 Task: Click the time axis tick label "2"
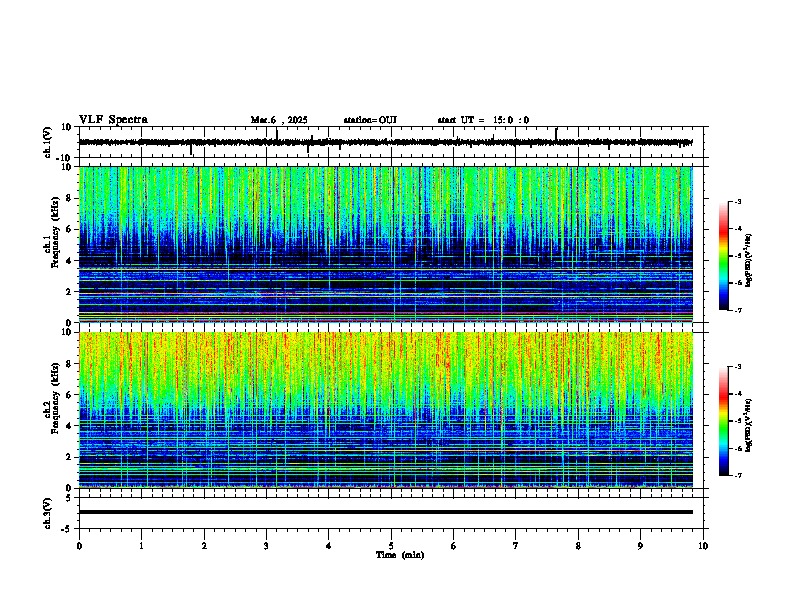click(204, 546)
